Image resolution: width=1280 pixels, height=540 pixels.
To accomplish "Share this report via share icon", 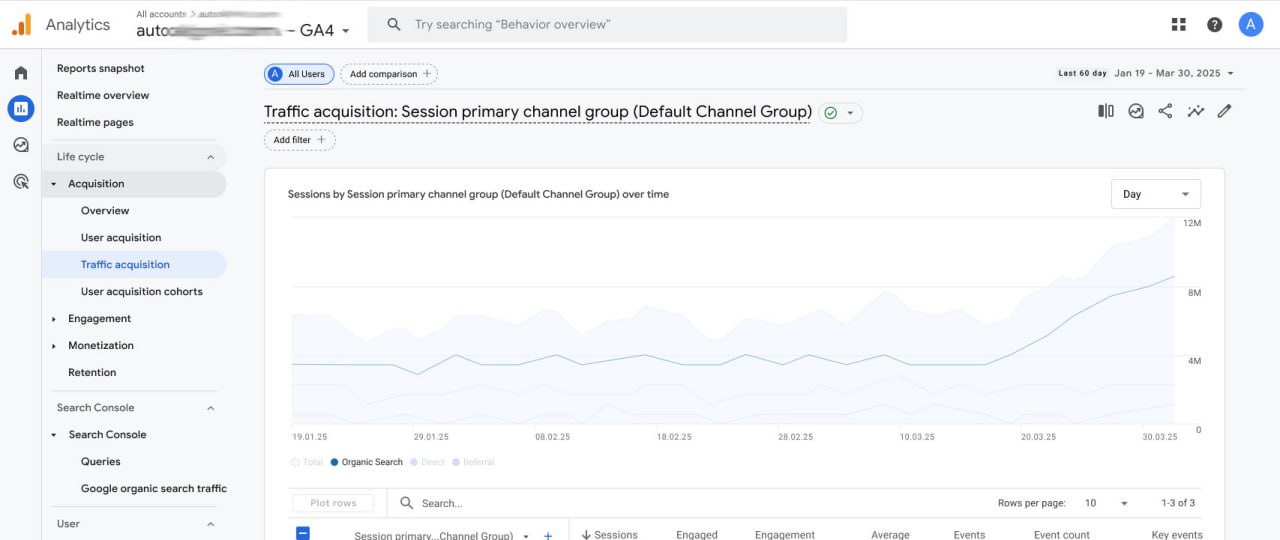I will pos(1165,111).
